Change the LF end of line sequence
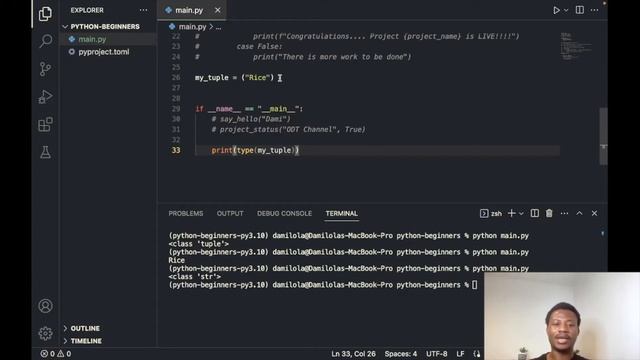 460,354
